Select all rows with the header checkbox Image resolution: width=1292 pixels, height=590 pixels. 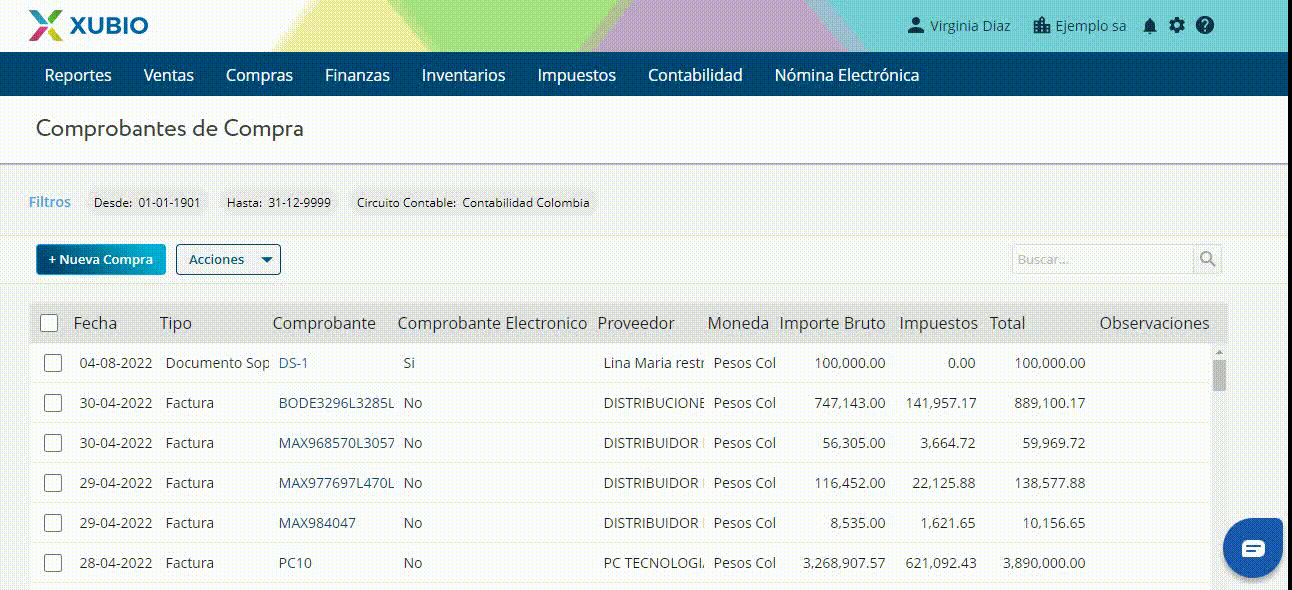coord(49,323)
